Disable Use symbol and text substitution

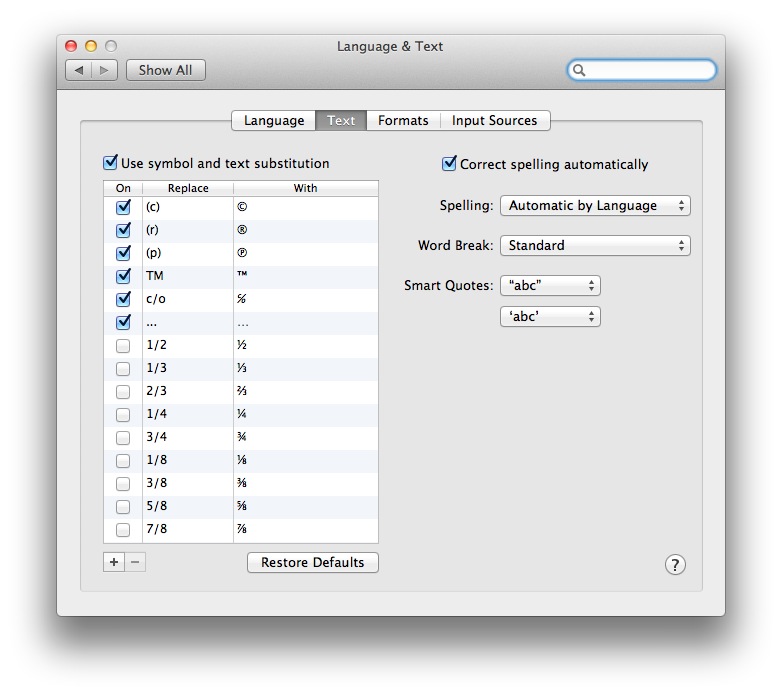(x=111, y=163)
